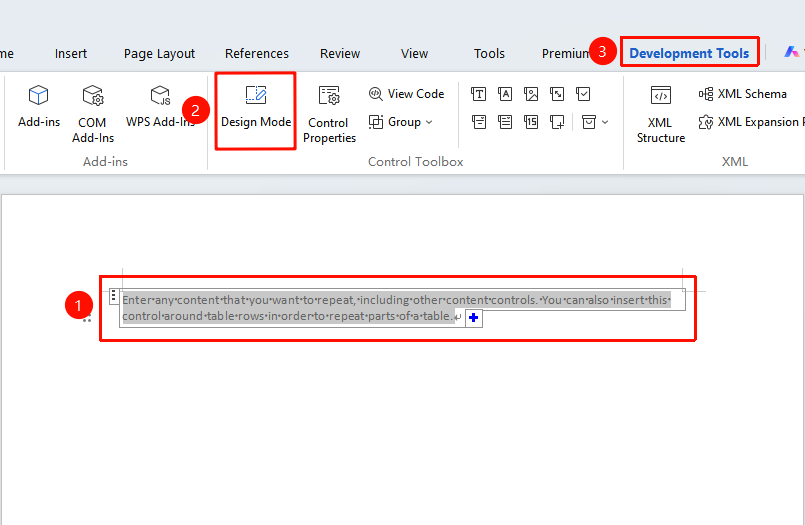Switch to the Insert tab
This screenshot has width=805, height=525.
tap(71, 53)
